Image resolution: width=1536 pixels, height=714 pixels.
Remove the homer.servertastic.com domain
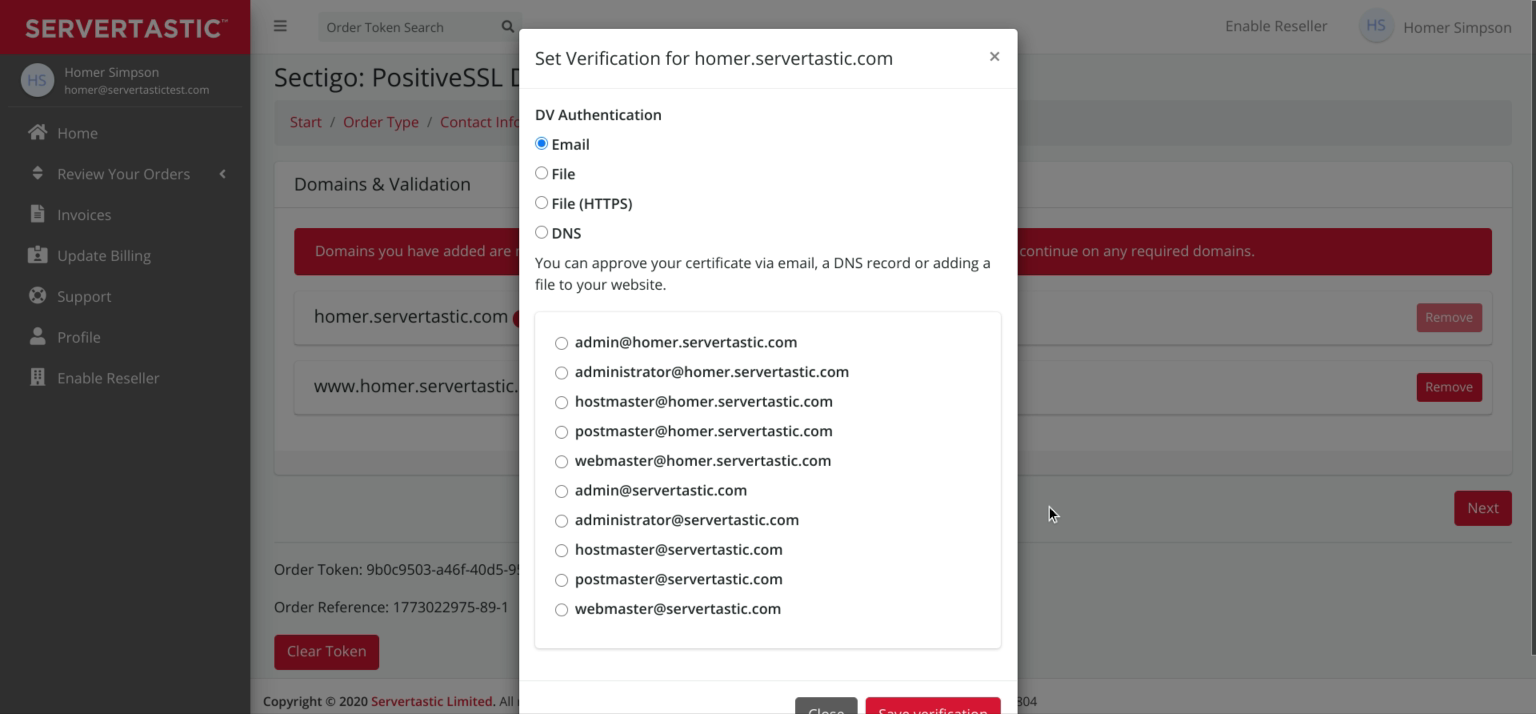tap(1449, 317)
